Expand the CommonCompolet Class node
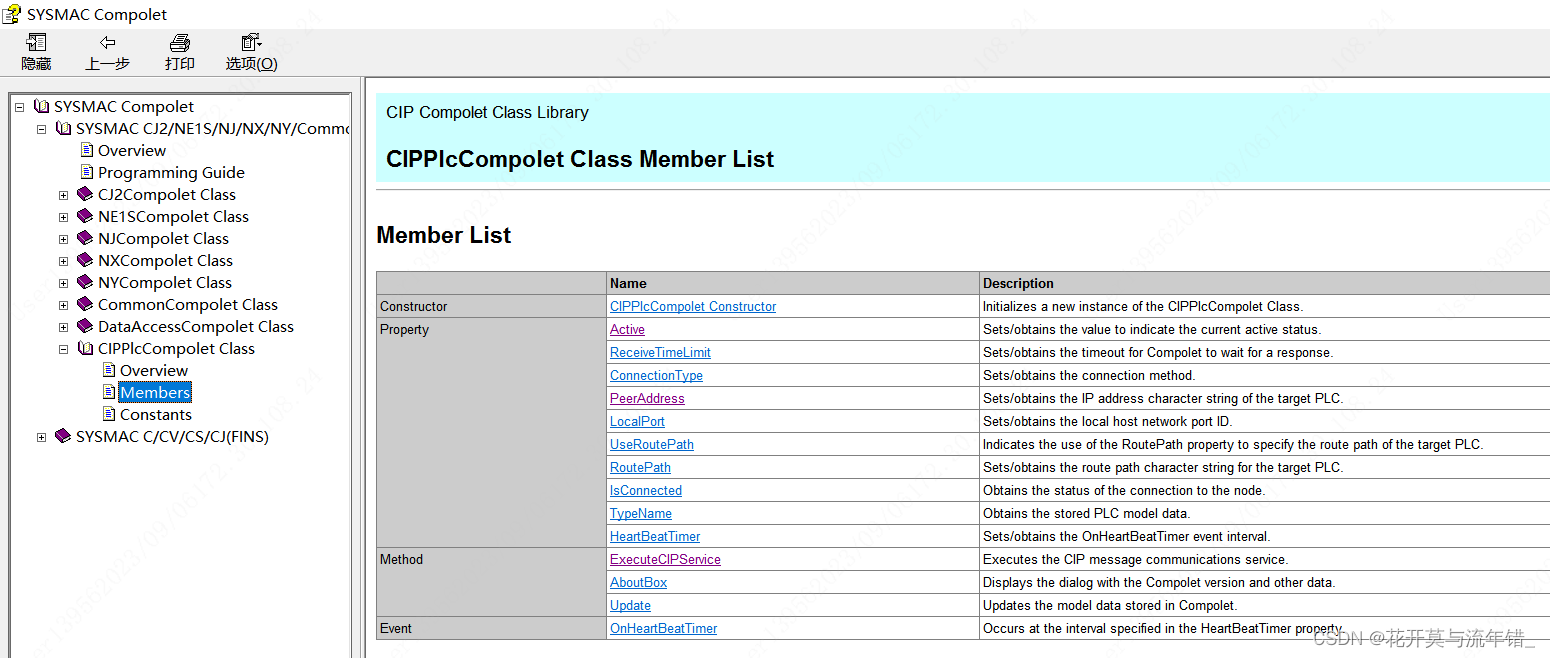Screen dimensions: 1550x658 63,305
